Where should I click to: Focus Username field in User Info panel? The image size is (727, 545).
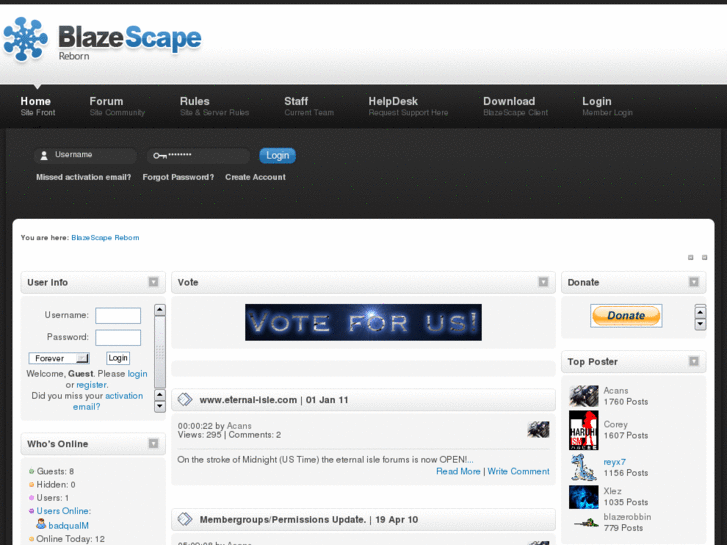click(x=118, y=315)
